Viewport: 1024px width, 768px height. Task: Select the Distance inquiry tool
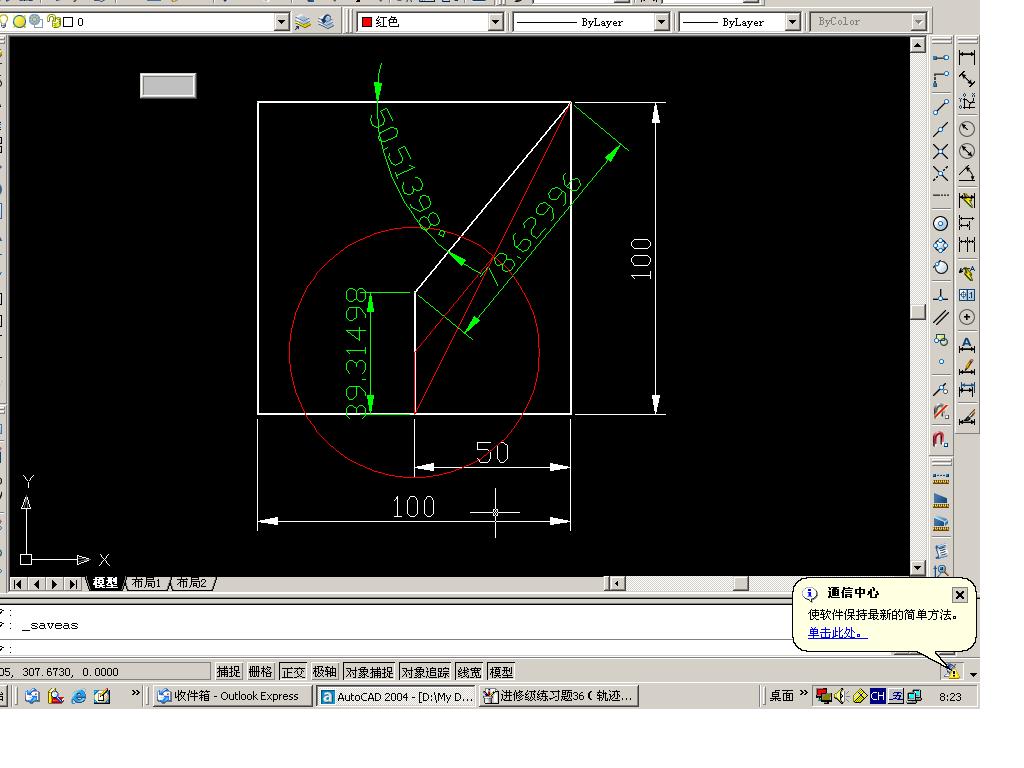940,479
